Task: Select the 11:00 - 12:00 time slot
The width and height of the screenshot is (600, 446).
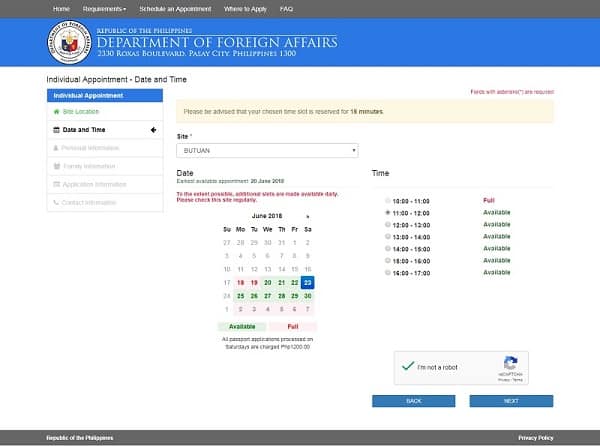Action: coord(388,213)
